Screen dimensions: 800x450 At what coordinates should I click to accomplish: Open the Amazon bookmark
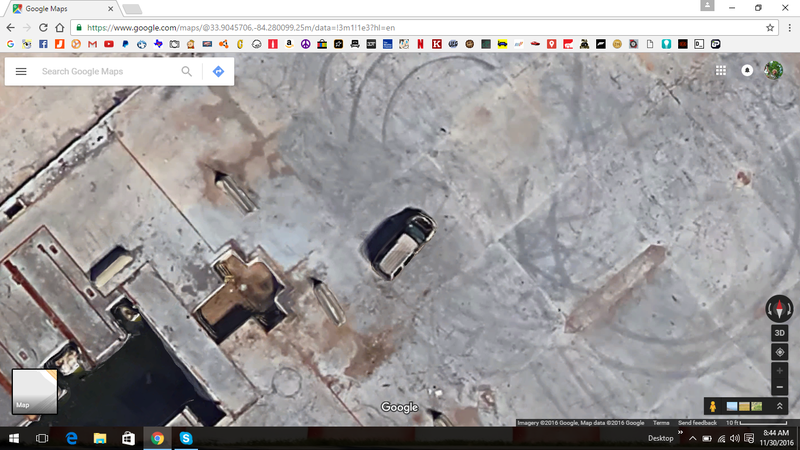click(x=289, y=44)
